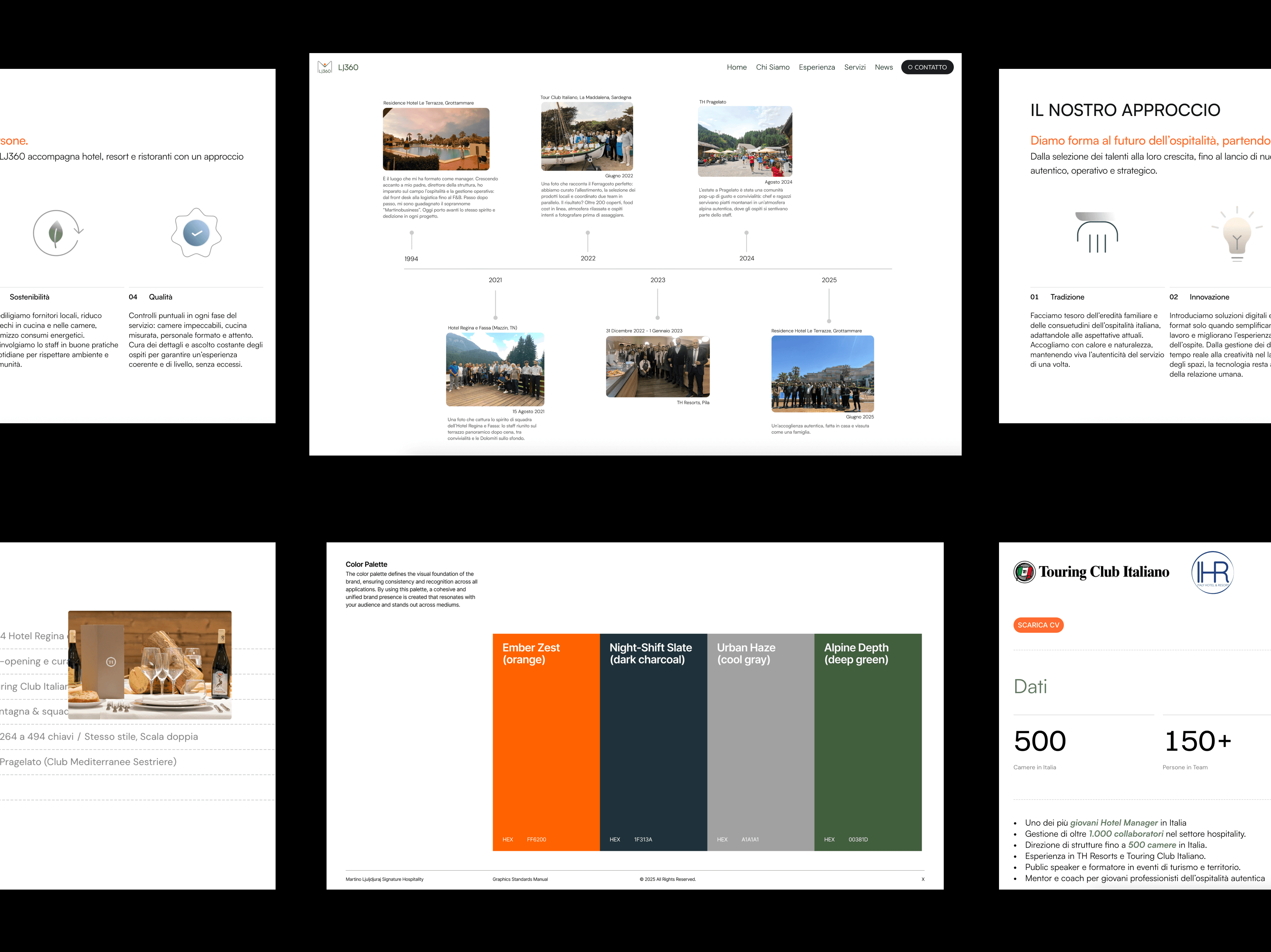1271x952 pixels.
Task: Click the LJ360 logo icon
Action: 325,67
